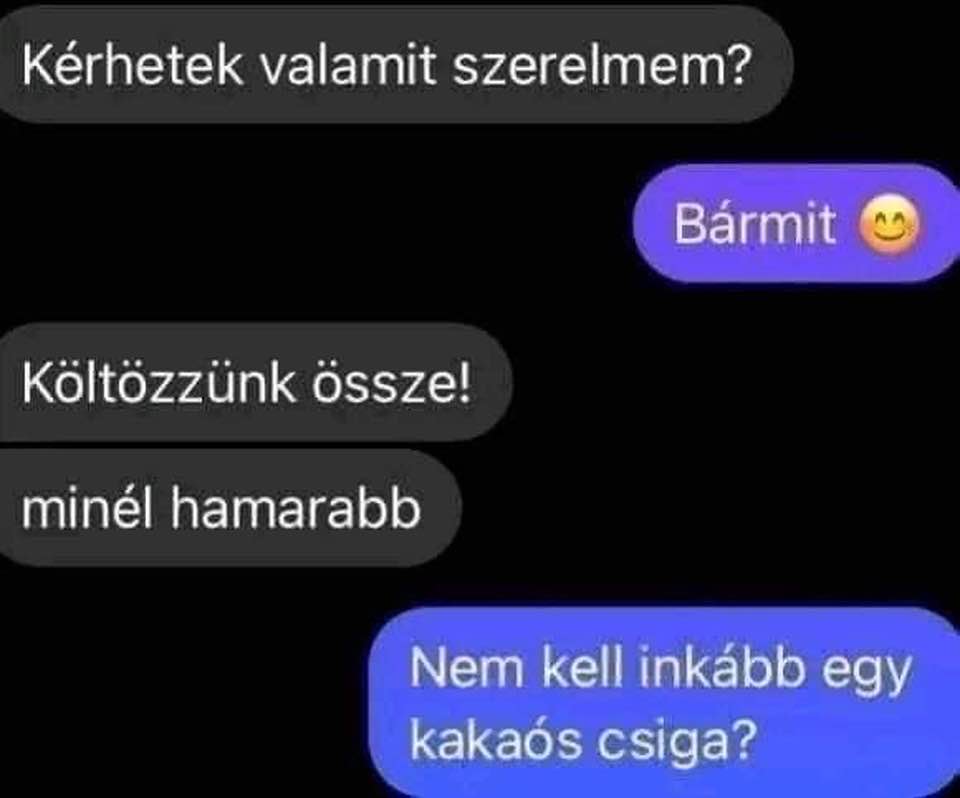This screenshot has width=960, height=798.
Task: Tap the purple 'Bármit' message bubble
Action: pos(797,224)
